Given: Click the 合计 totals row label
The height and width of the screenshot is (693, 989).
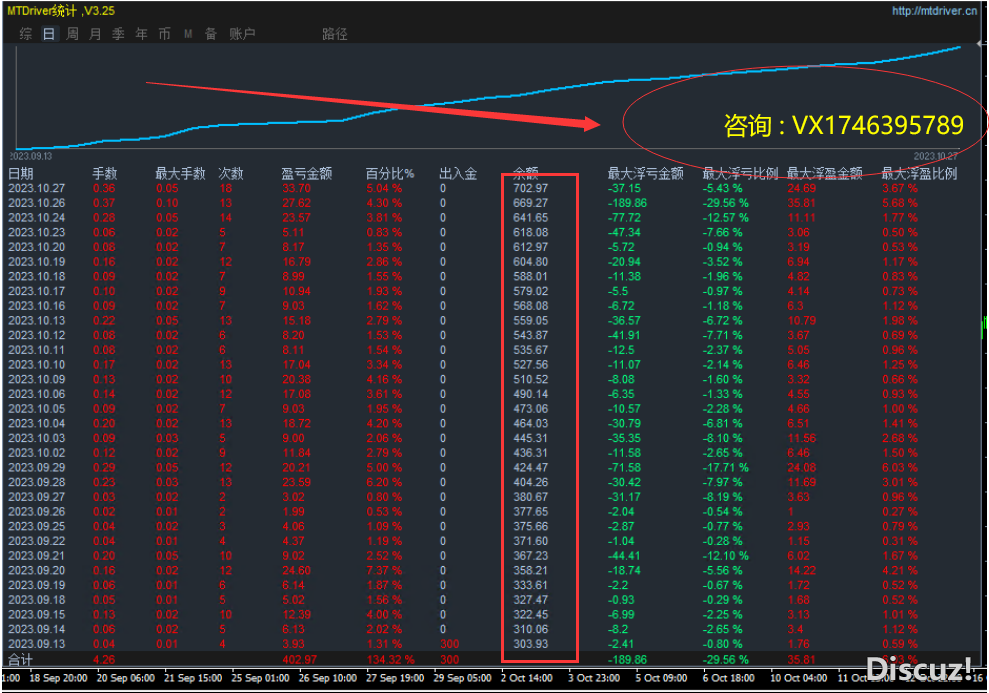Looking at the screenshot, I should pos(21,659).
